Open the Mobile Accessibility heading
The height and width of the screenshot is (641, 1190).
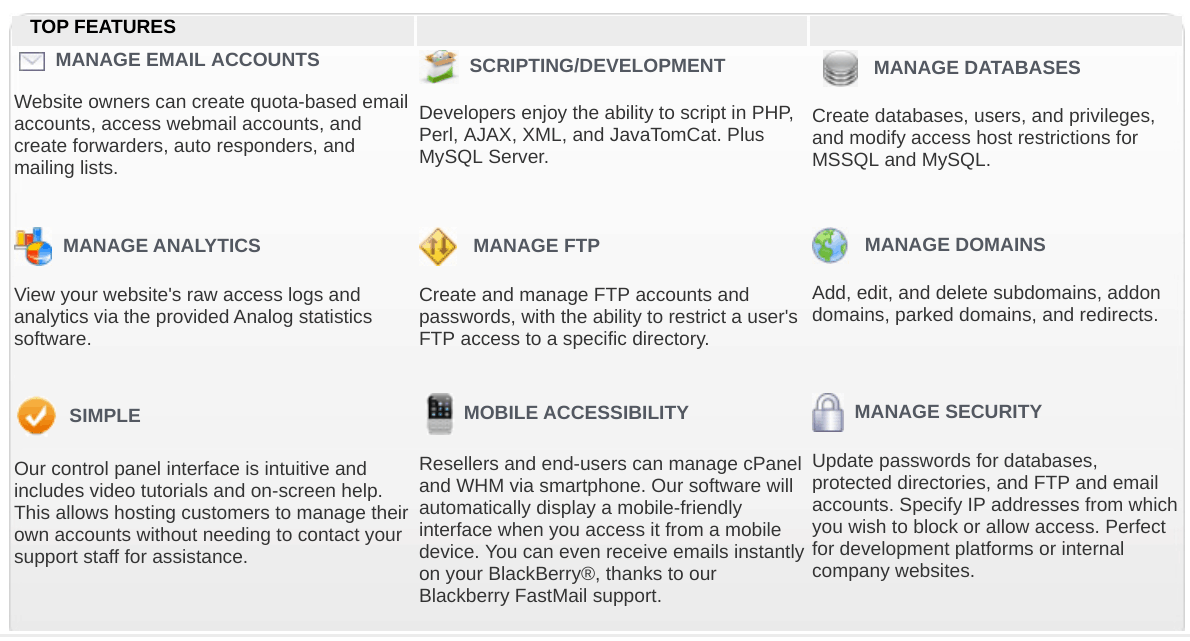576,413
